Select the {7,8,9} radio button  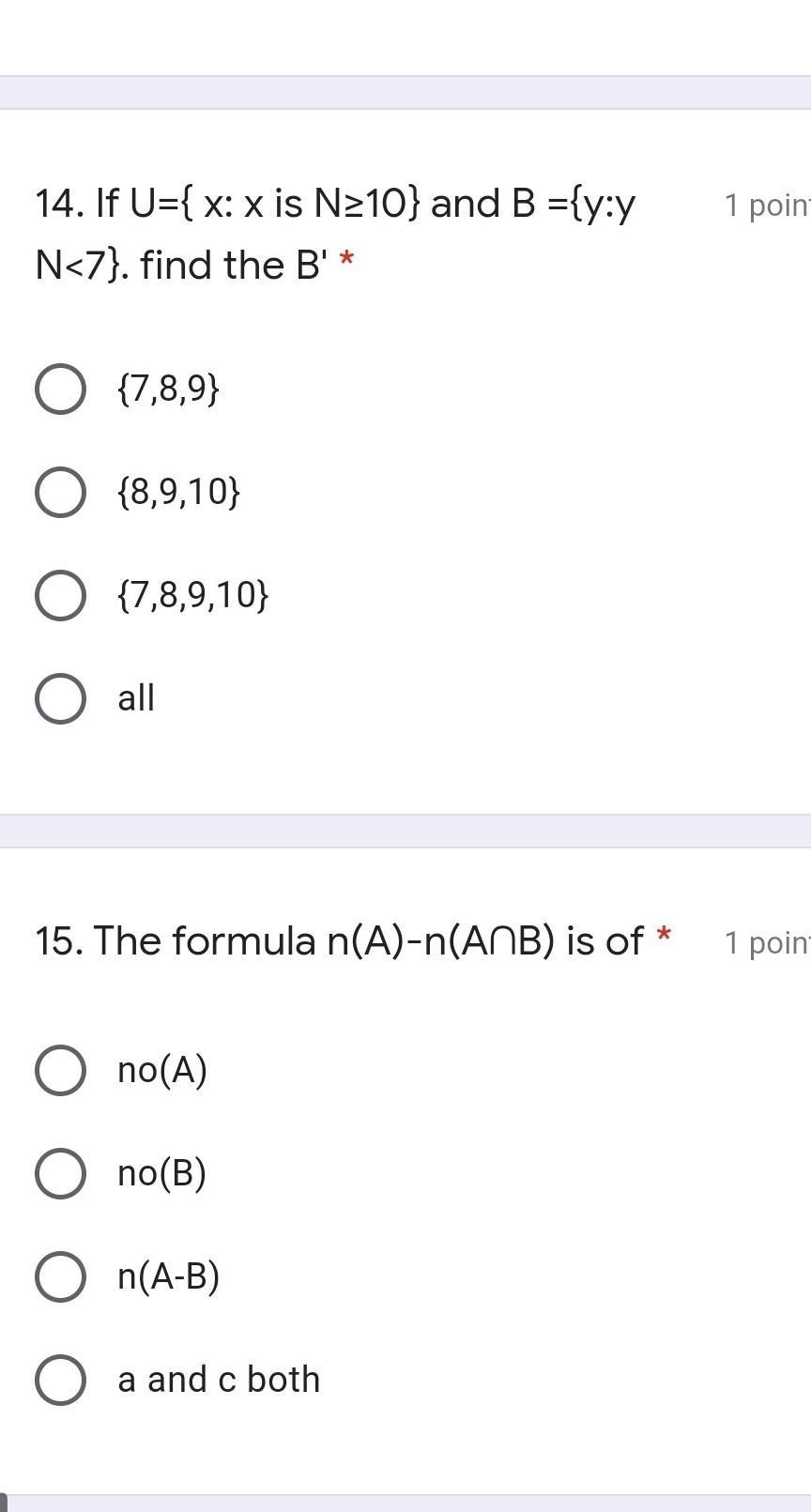[x=61, y=389]
